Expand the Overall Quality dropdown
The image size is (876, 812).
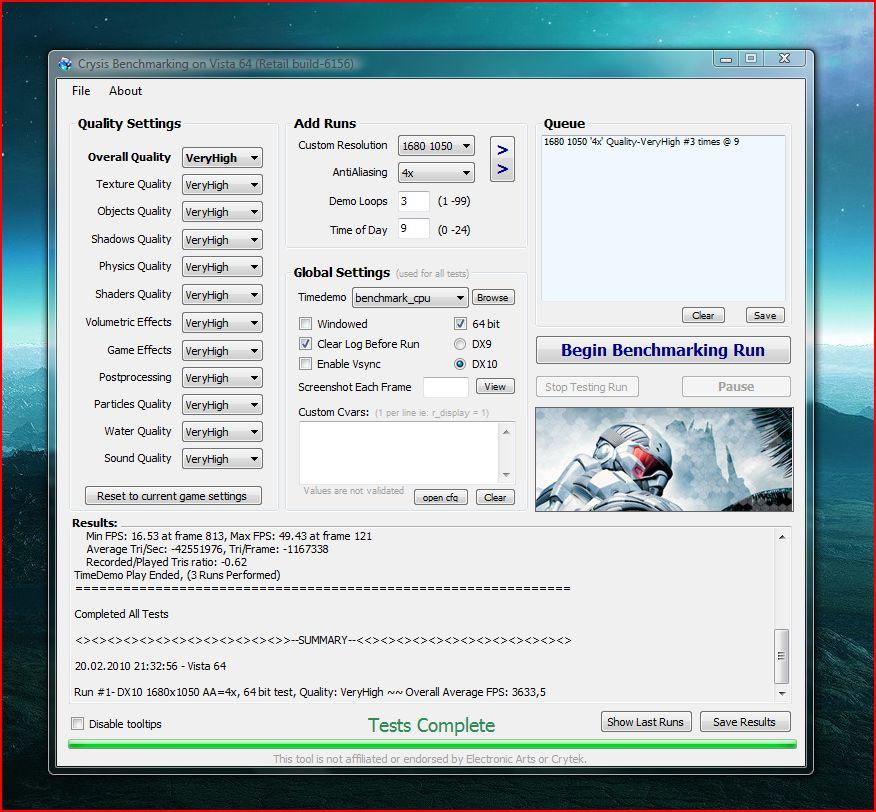tap(222, 158)
